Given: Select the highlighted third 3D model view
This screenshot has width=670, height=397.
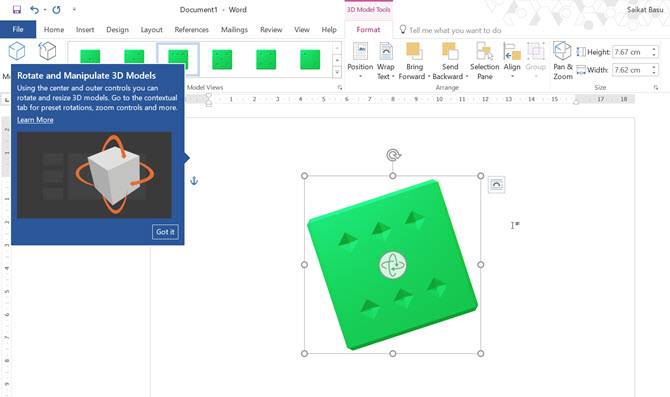Looking at the screenshot, I should (178, 59).
